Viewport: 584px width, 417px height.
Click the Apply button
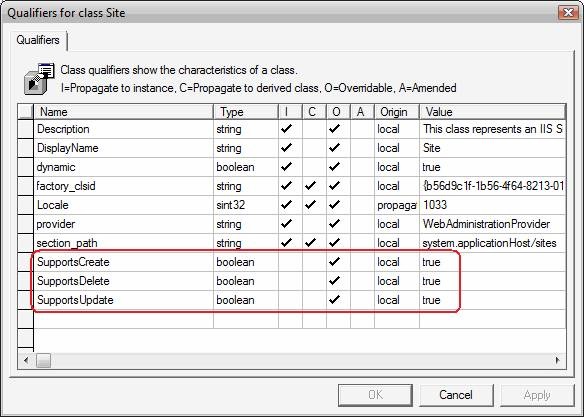[x=537, y=395]
